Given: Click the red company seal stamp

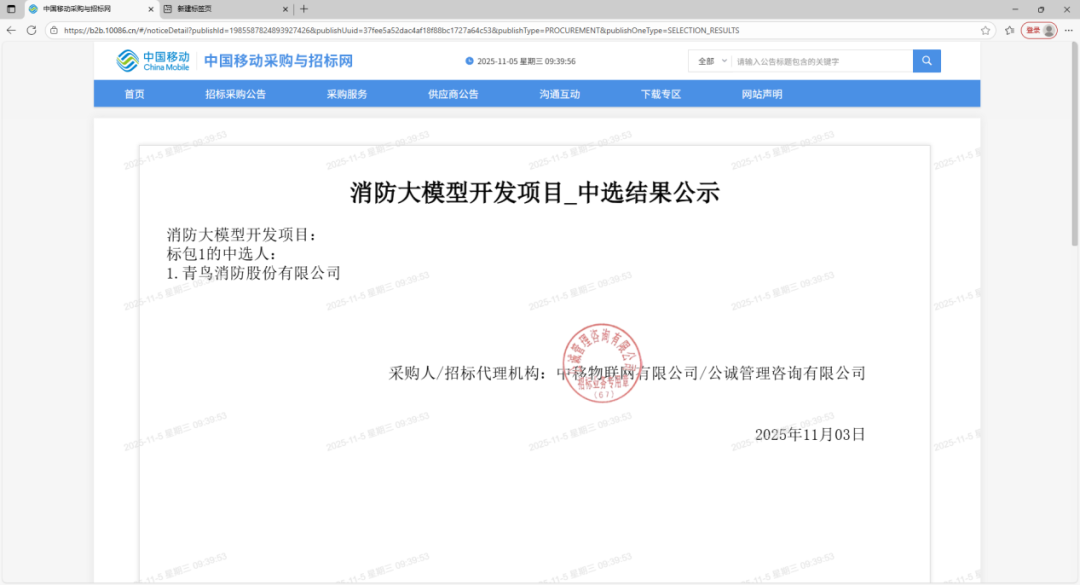Looking at the screenshot, I should 602,363.
